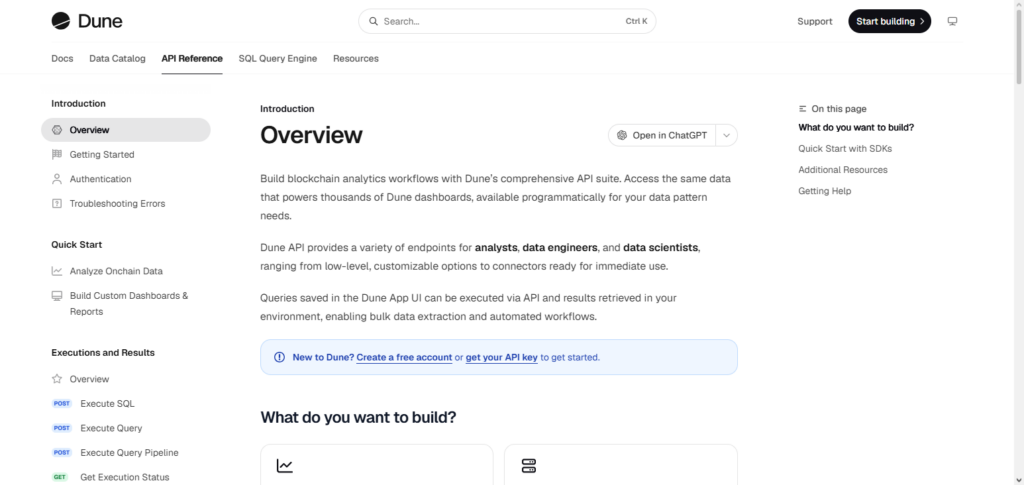Click the Build Custom Dashboards monitor icon

(57, 296)
